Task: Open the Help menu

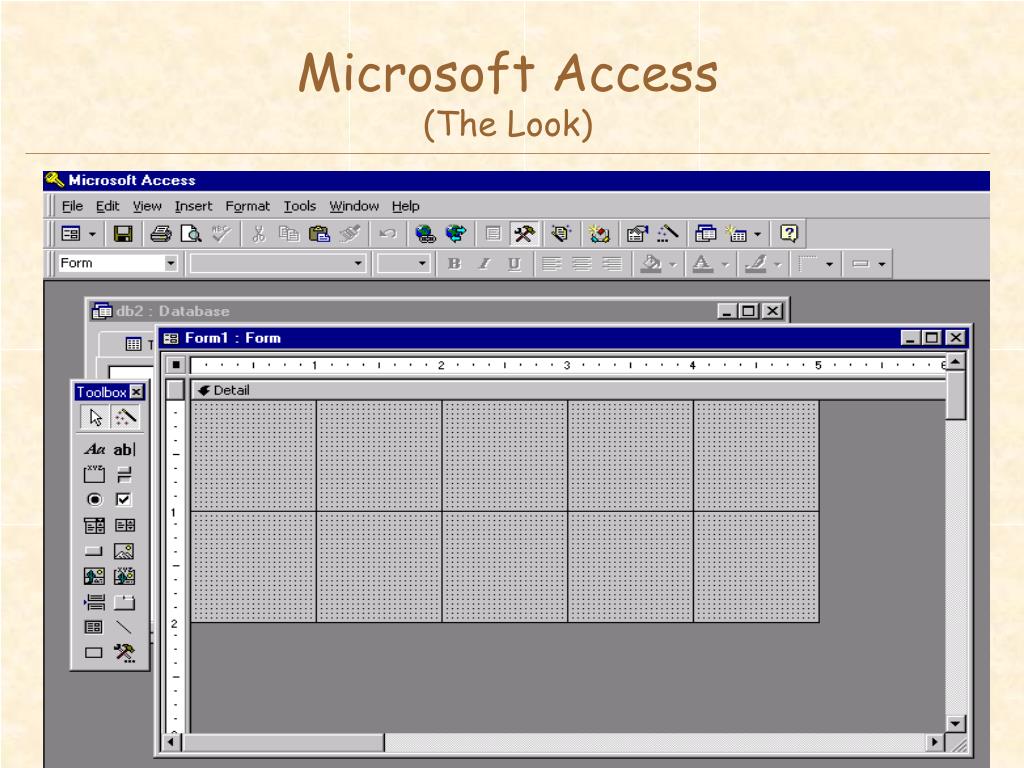Action: coord(406,206)
